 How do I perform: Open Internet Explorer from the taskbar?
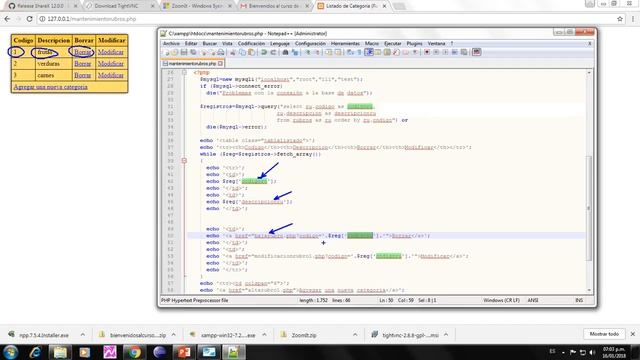(x=36, y=352)
